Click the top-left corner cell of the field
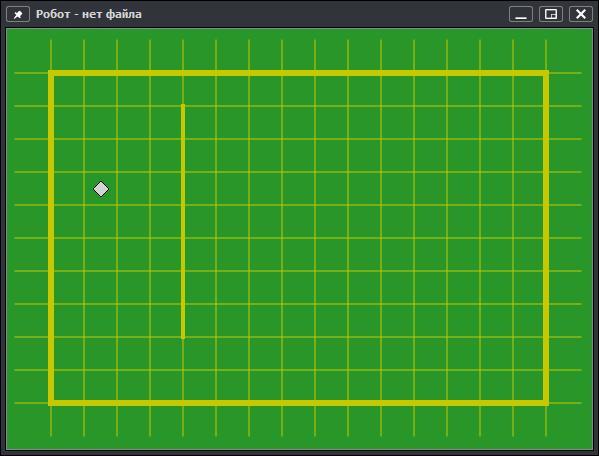This screenshot has height=456, width=599. coord(68,90)
